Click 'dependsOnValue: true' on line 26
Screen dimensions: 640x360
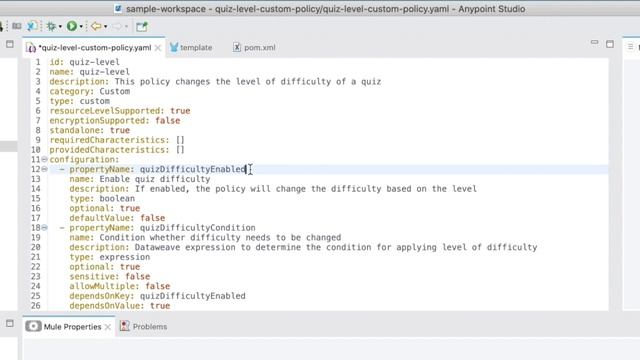[x=120, y=306]
